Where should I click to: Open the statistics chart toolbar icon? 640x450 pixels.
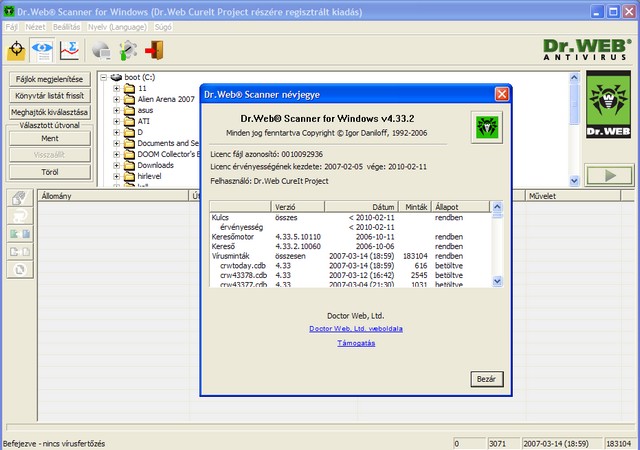(69, 50)
